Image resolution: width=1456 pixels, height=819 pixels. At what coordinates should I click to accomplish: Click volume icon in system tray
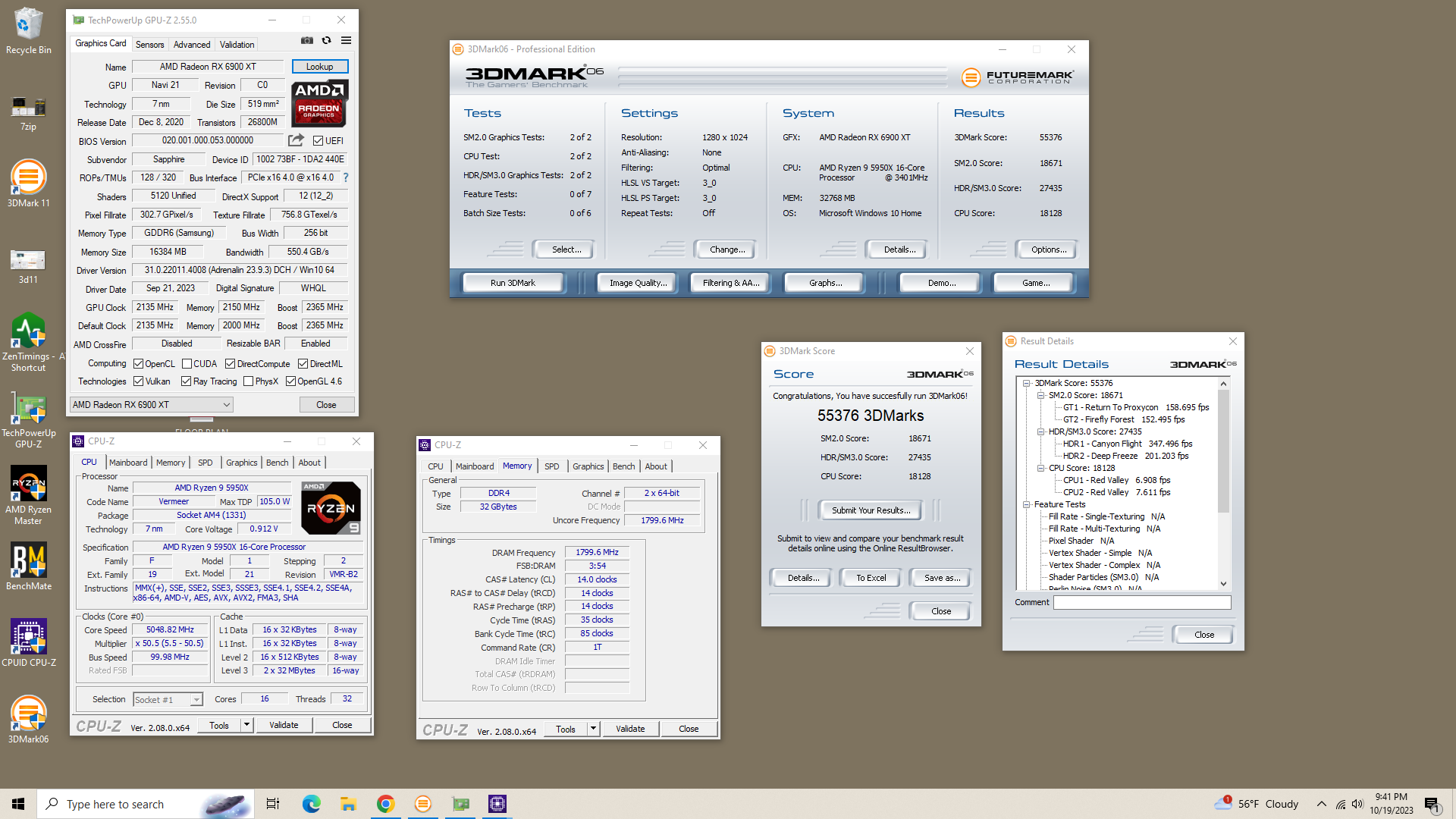coord(1357,804)
